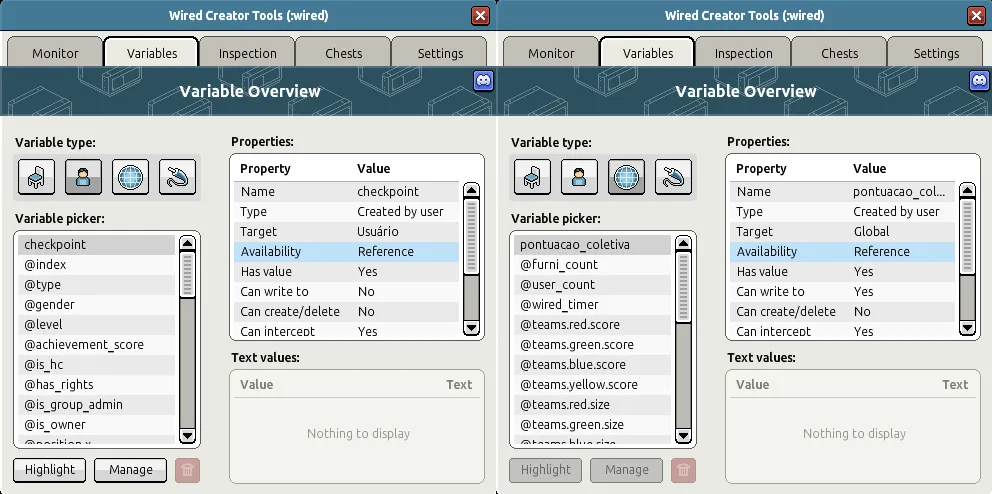
Task: Open Inspection tab in right window
Action: coord(743,52)
